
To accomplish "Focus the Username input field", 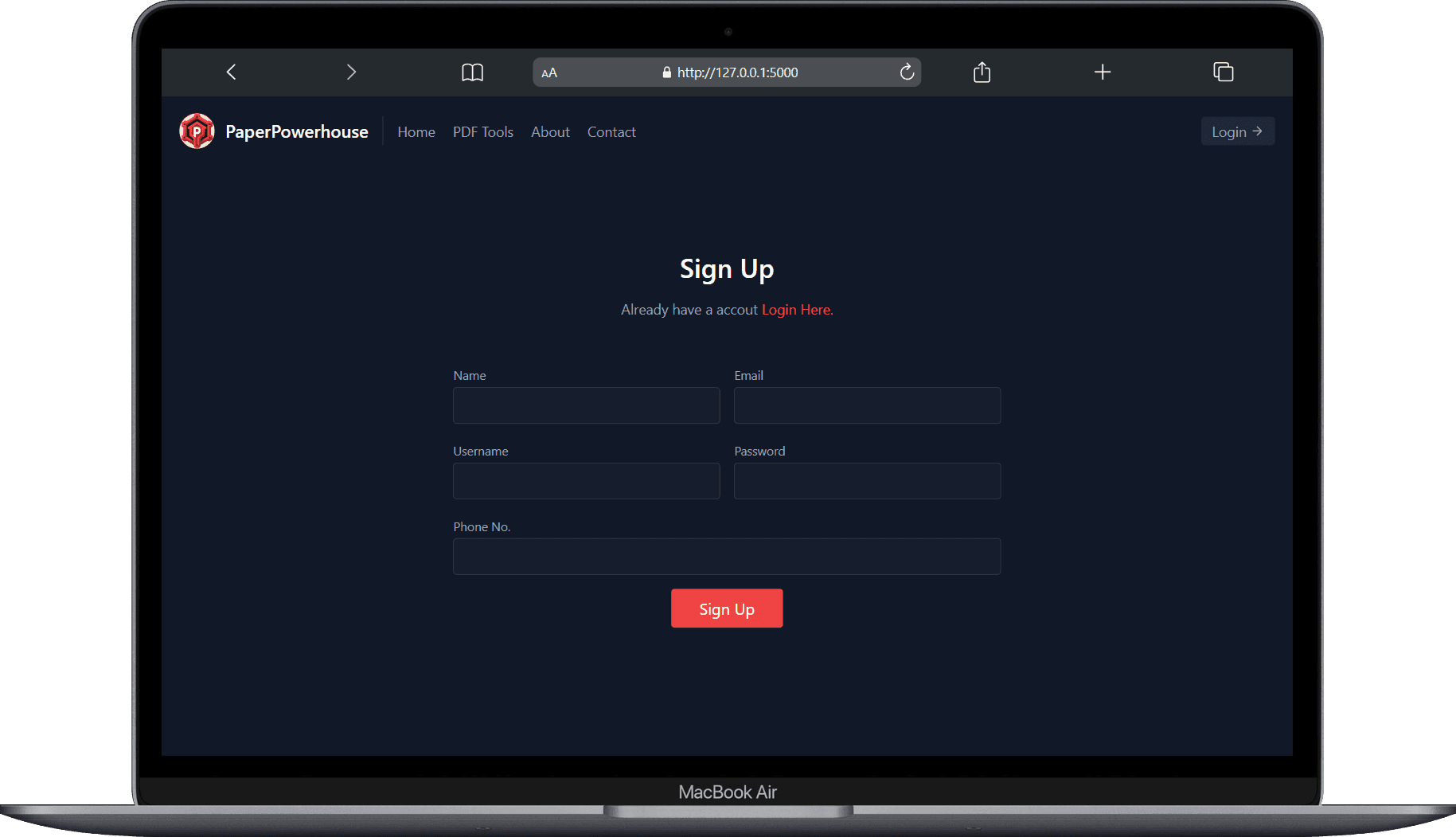I will tap(587, 481).
